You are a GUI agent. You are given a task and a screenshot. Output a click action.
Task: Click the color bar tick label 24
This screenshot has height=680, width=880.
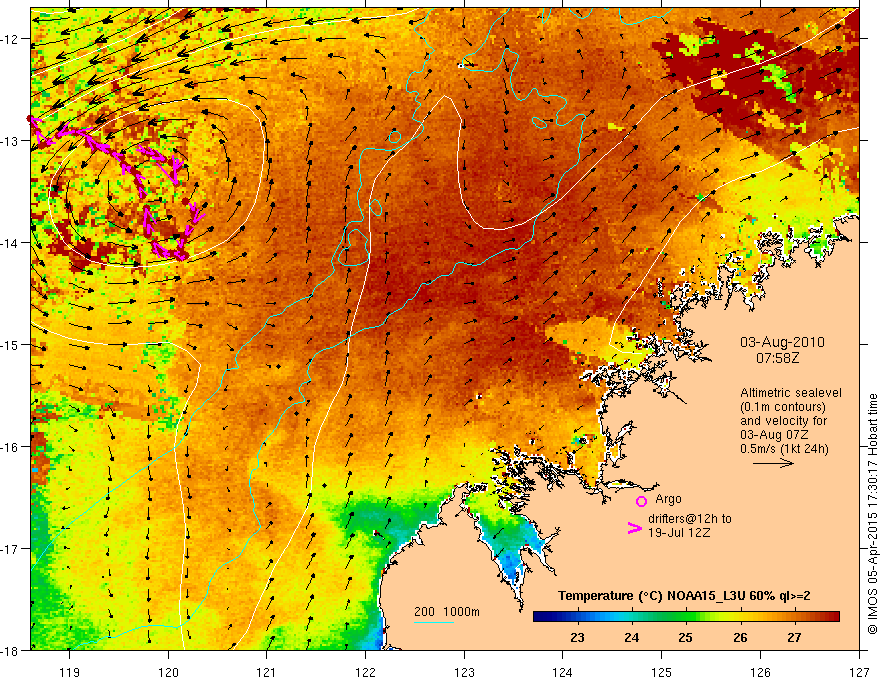tap(631, 638)
